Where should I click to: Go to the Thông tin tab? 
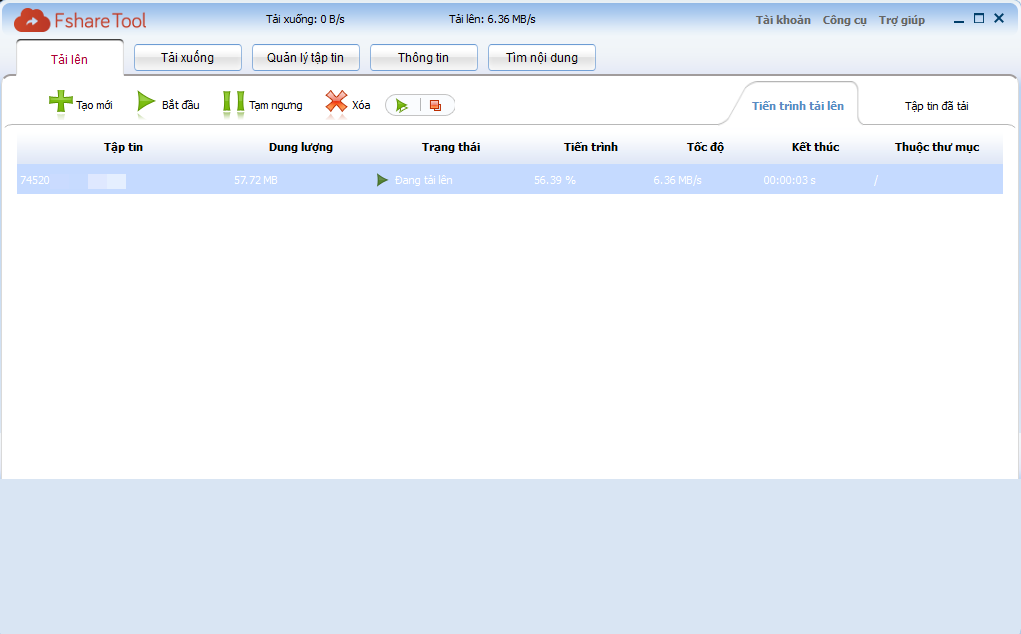[x=423, y=58]
